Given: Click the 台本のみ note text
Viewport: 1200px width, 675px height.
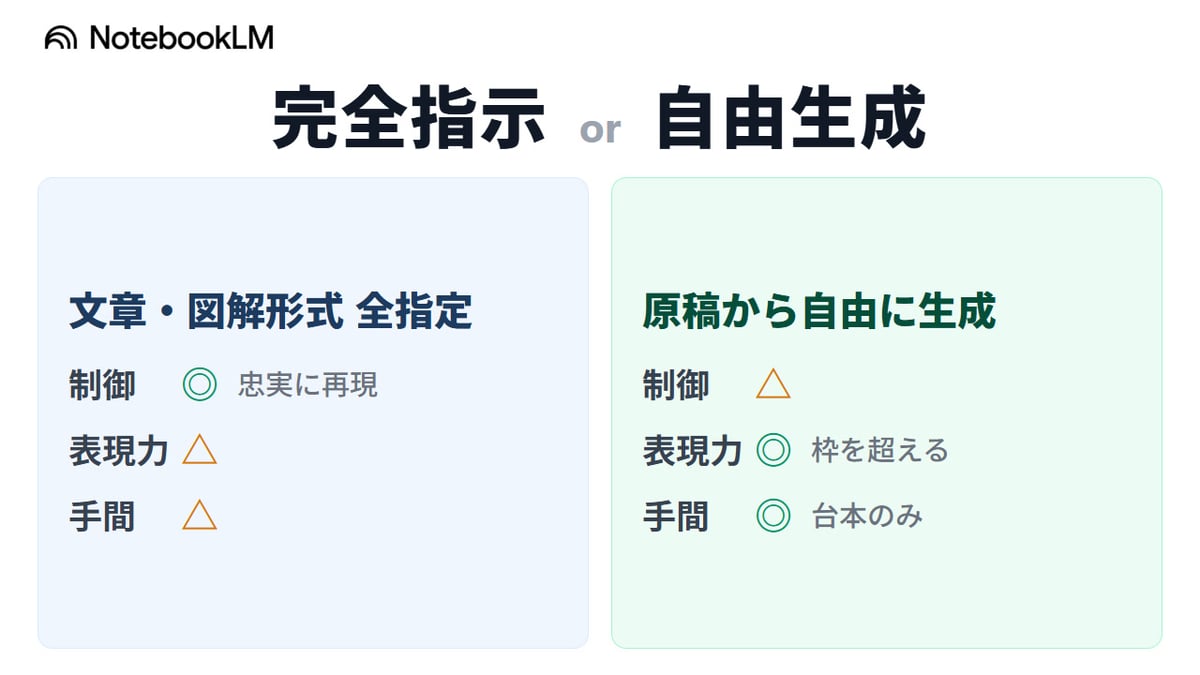Looking at the screenshot, I should click(866, 516).
